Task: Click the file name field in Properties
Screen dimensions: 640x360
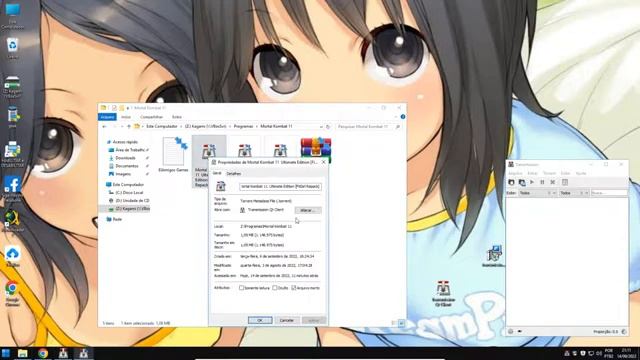Action: [280, 187]
